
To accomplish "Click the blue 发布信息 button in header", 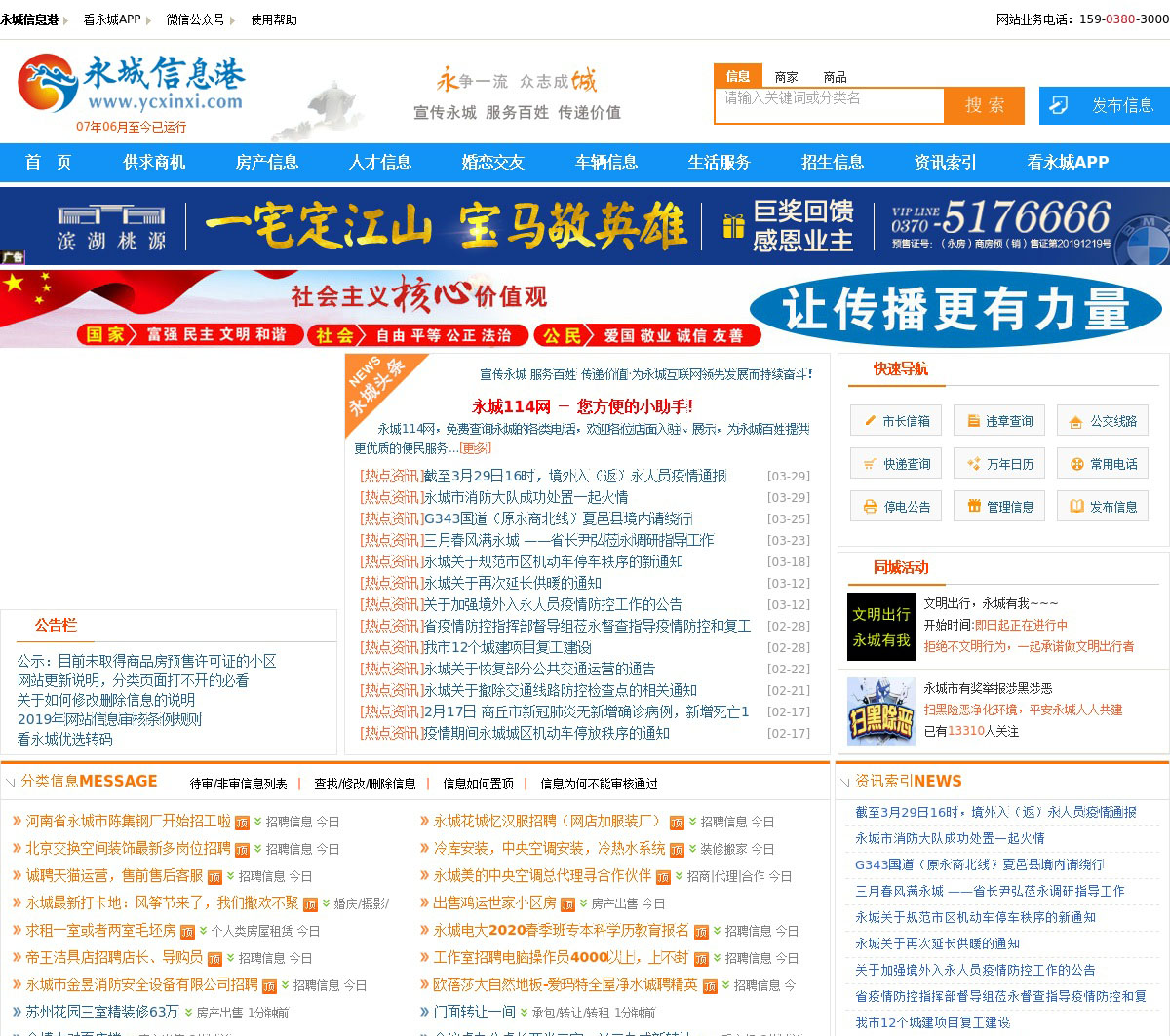I will 1105,105.
